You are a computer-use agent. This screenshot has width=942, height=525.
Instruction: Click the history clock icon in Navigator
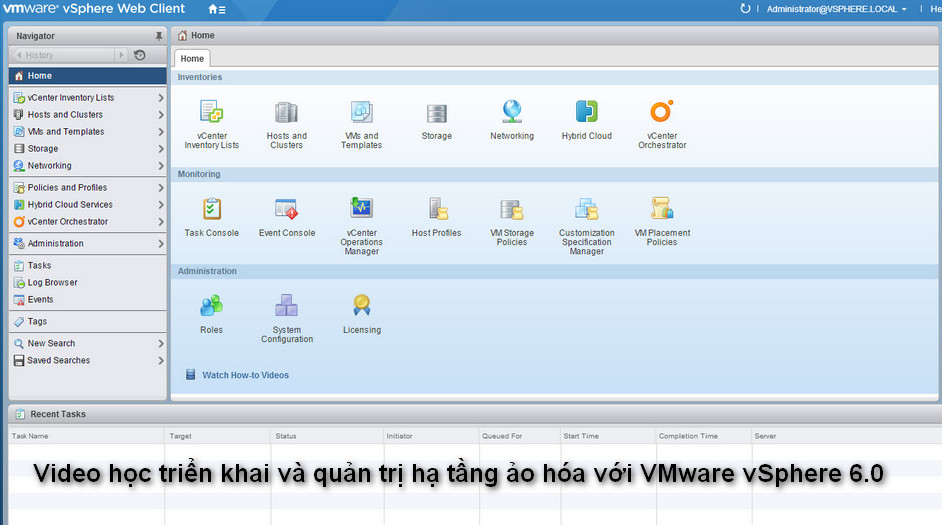point(140,55)
